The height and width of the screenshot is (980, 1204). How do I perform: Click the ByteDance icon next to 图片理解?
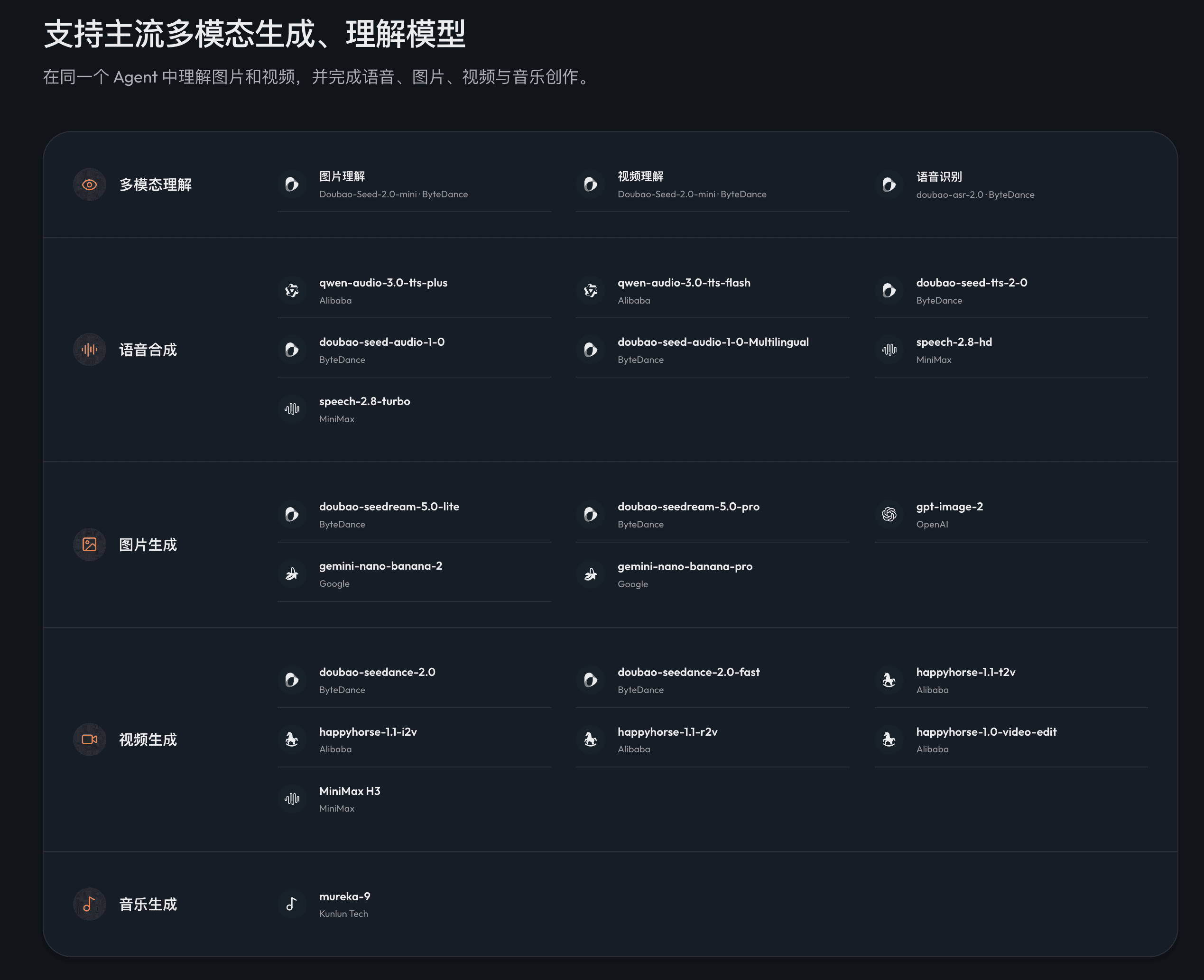(x=292, y=185)
